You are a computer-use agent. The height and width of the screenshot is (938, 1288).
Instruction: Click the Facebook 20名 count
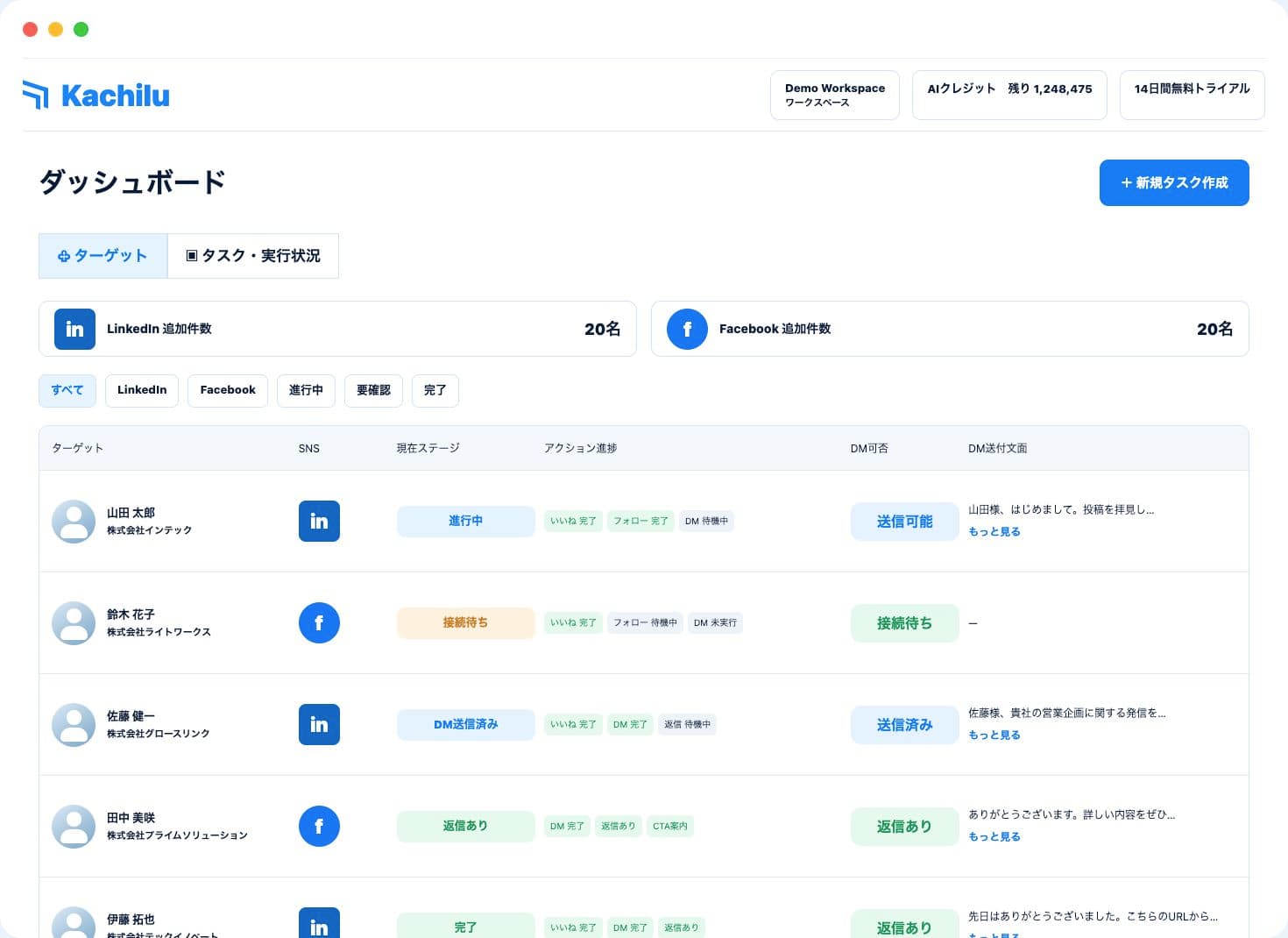pos(1214,329)
